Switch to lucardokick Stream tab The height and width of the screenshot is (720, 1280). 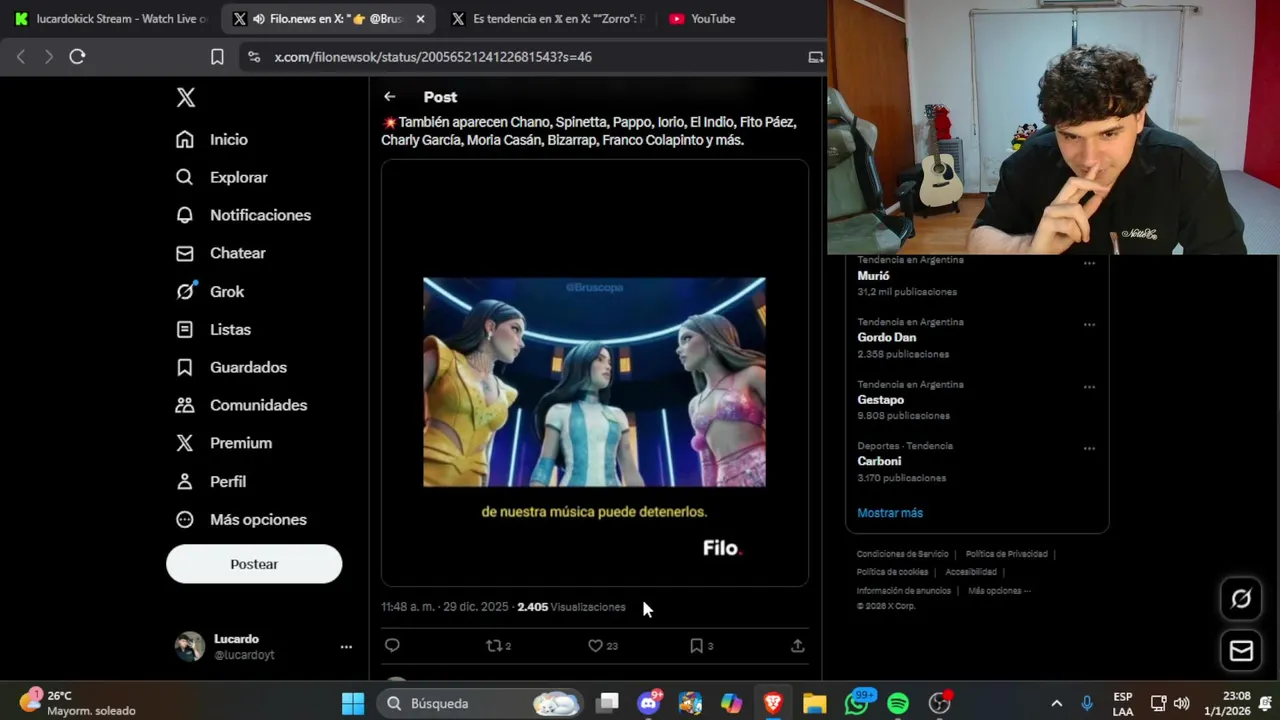(x=110, y=19)
